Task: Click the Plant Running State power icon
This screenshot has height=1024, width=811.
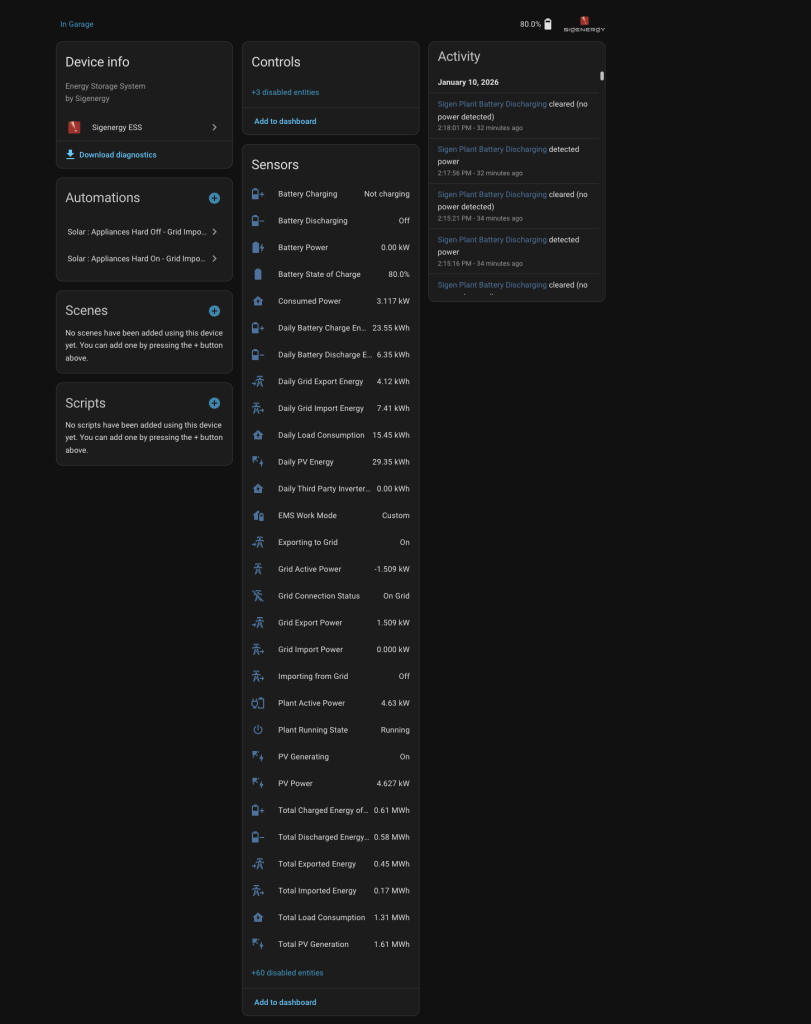Action: click(258, 730)
